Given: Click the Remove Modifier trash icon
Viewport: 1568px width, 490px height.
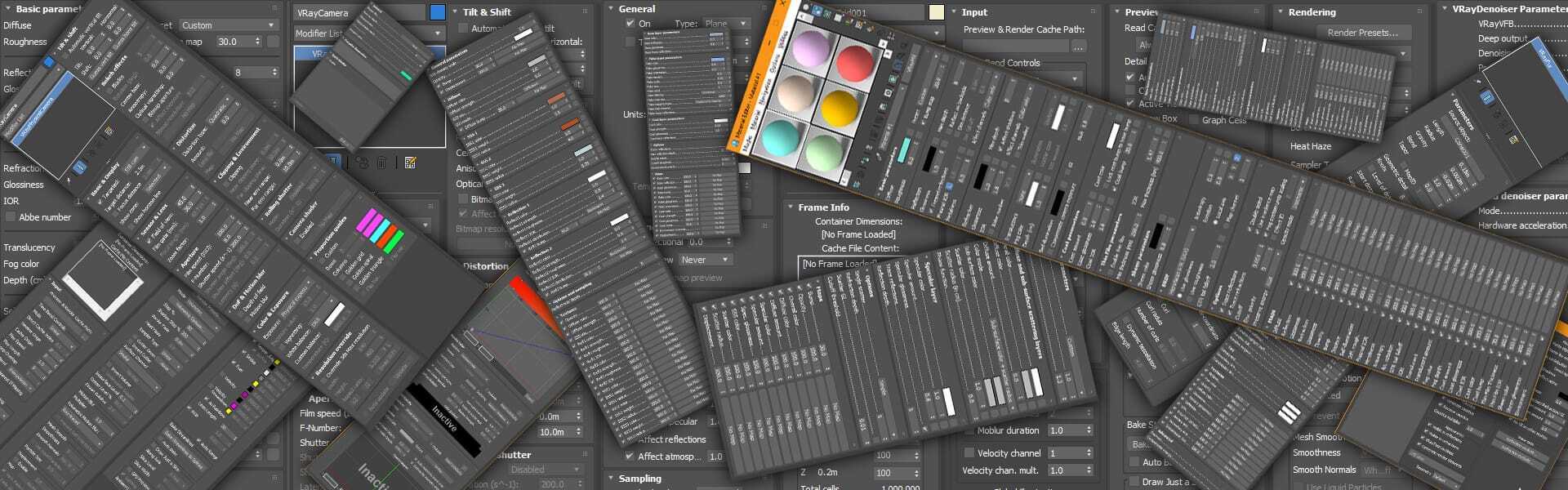Looking at the screenshot, I should click(381, 163).
